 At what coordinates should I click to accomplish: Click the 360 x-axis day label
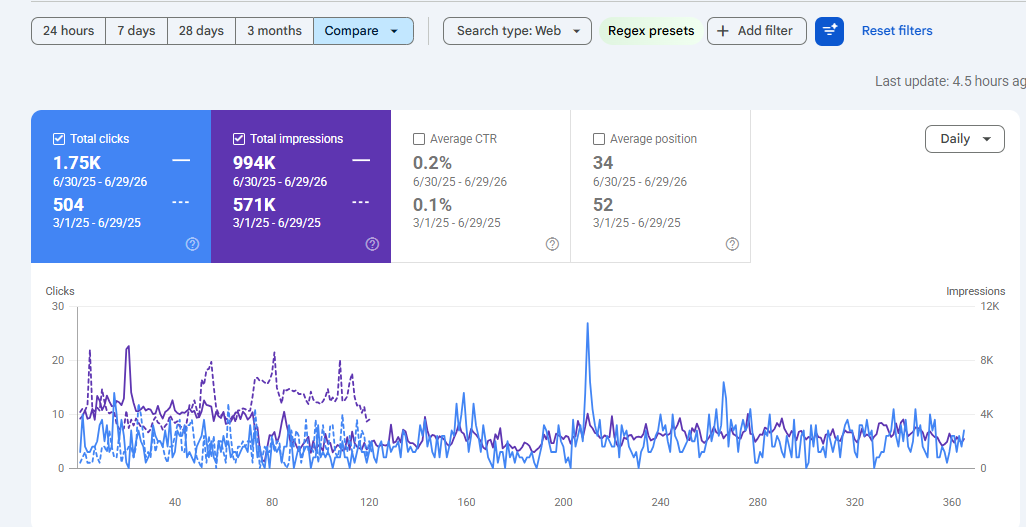click(x=952, y=502)
